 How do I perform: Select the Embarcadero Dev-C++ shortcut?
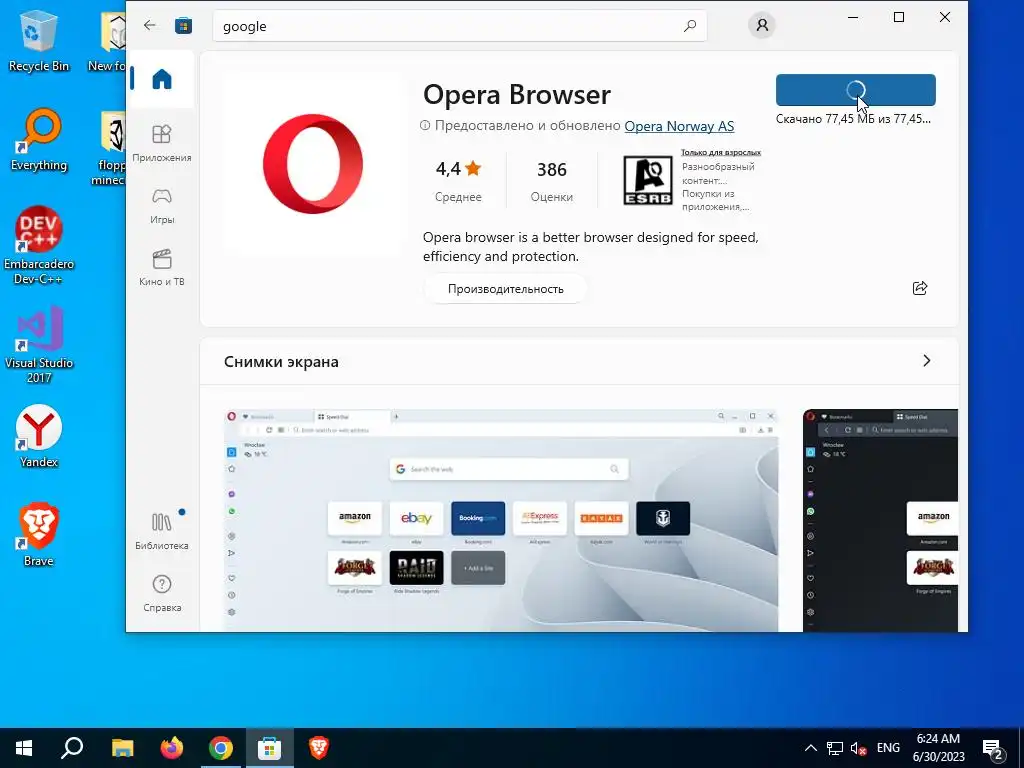click(x=39, y=246)
